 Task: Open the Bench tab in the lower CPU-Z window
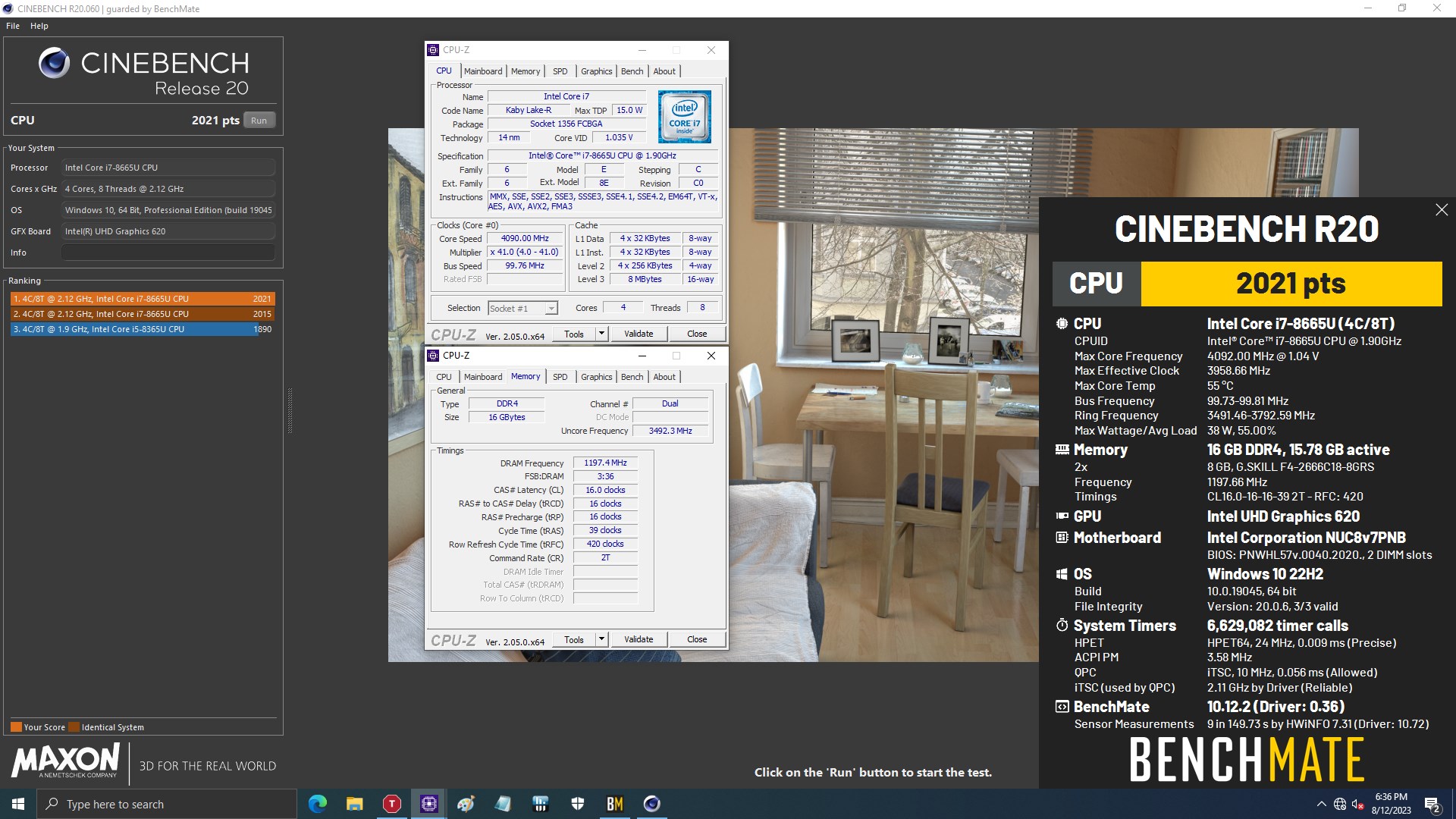point(632,377)
